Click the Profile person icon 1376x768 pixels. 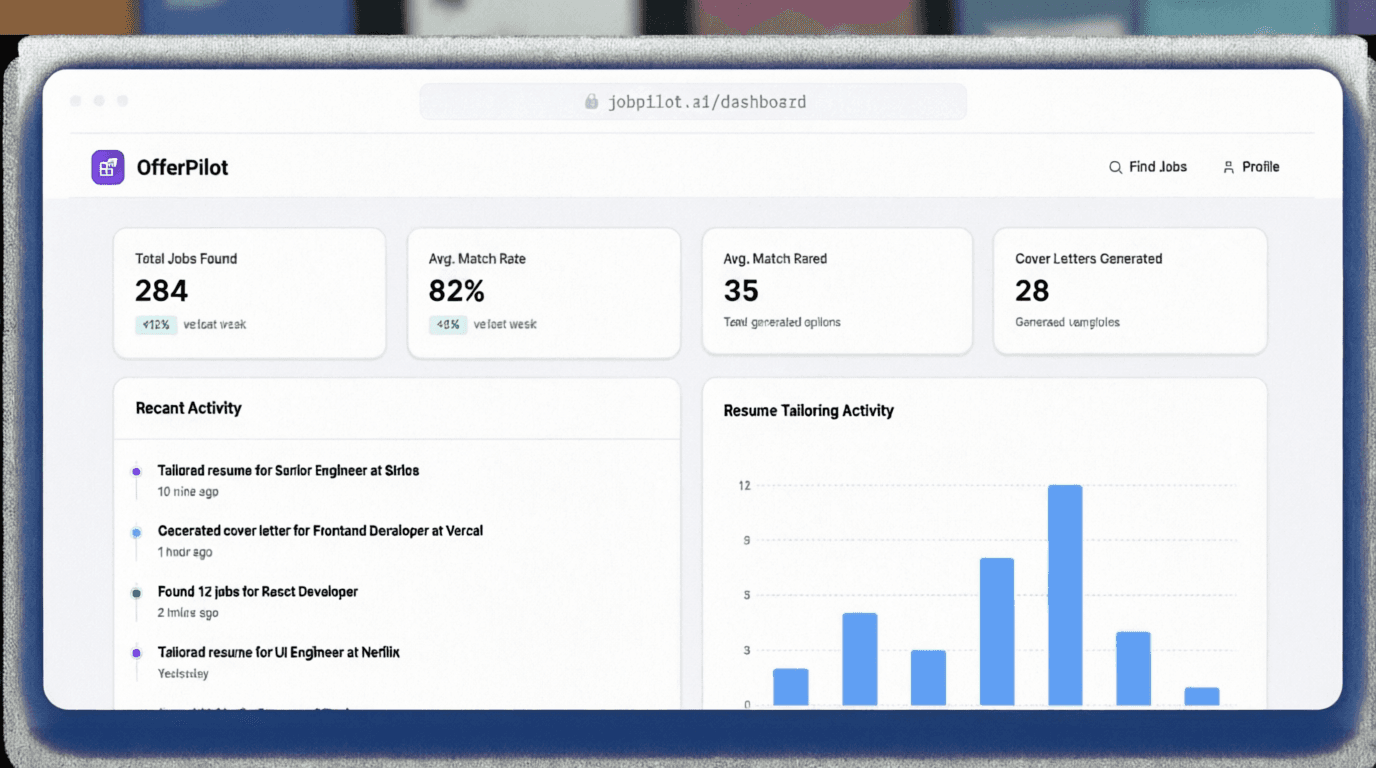point(1229,168)
